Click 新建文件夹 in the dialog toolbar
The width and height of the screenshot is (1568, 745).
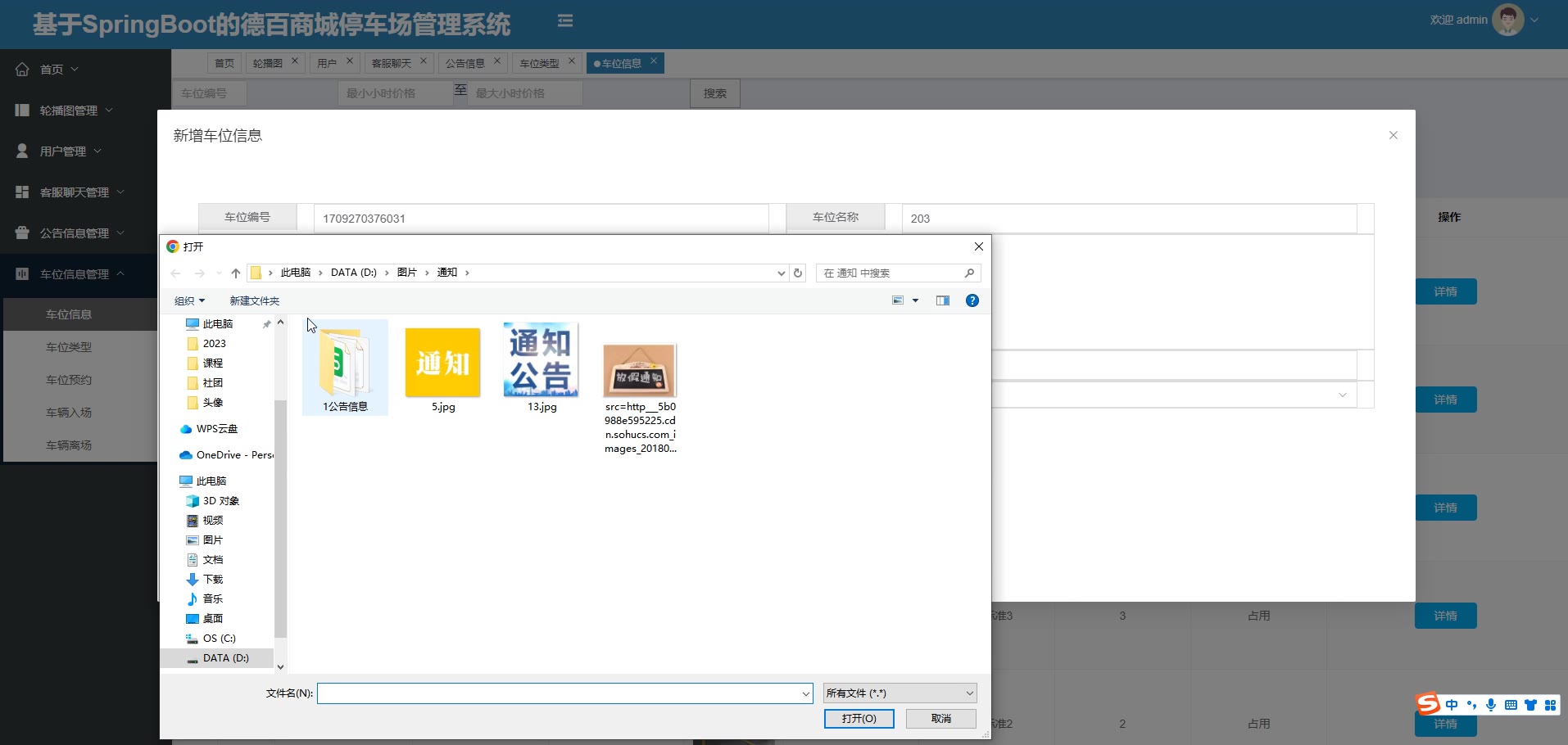click(255, 301)
